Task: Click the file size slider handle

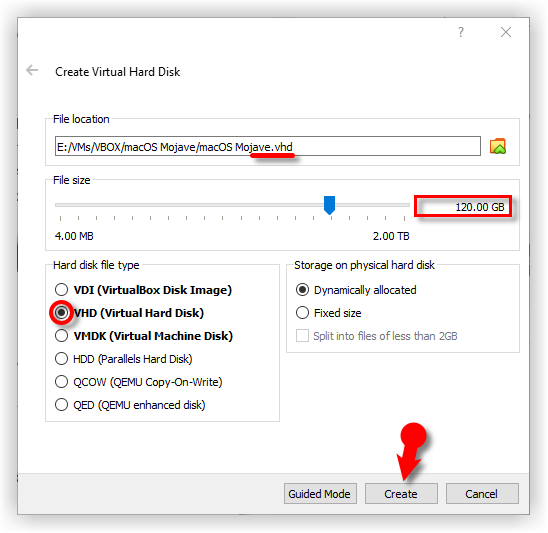Action: pos(329,205)
